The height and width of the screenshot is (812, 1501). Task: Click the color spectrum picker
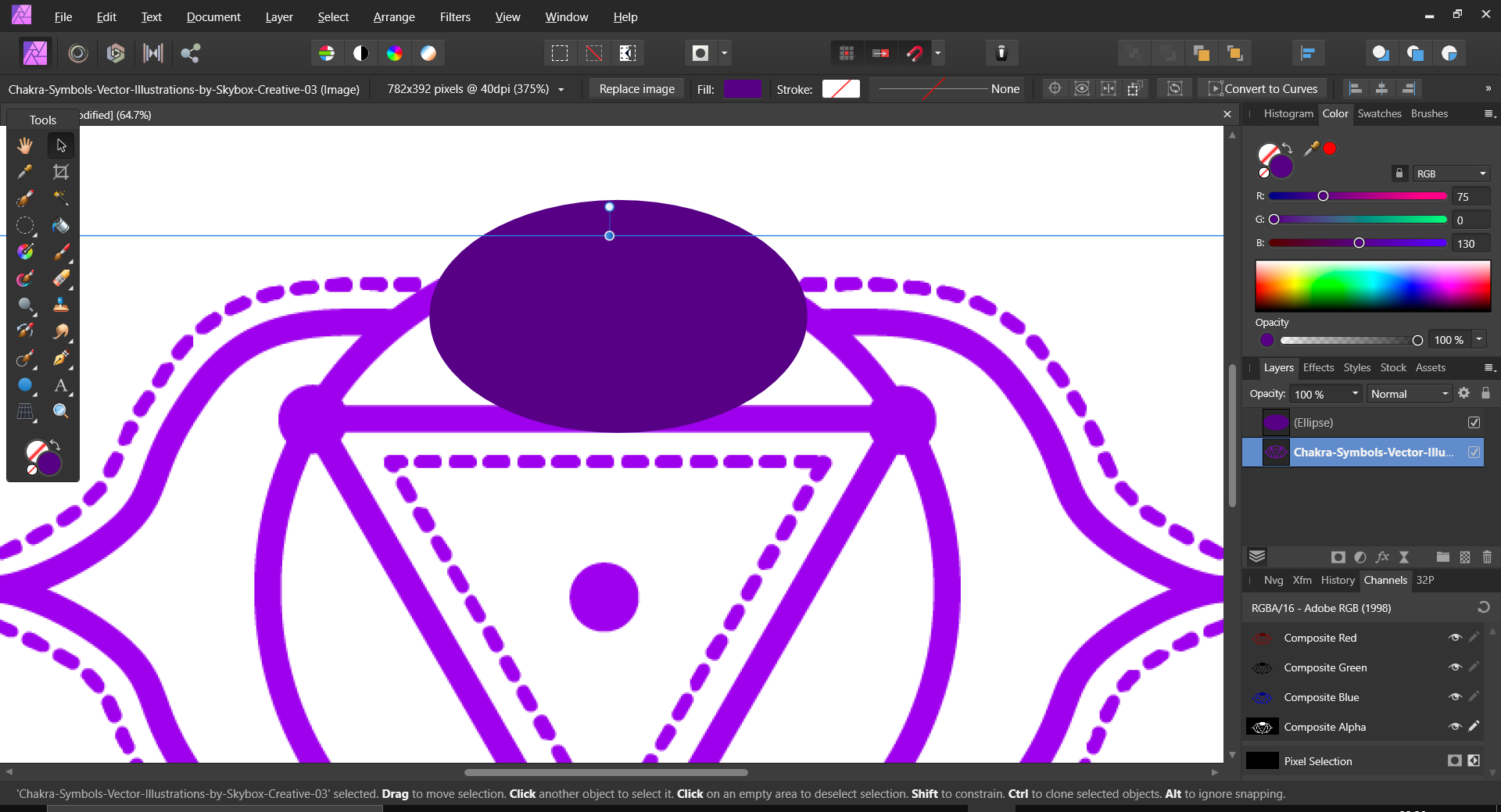(1373, 286)
